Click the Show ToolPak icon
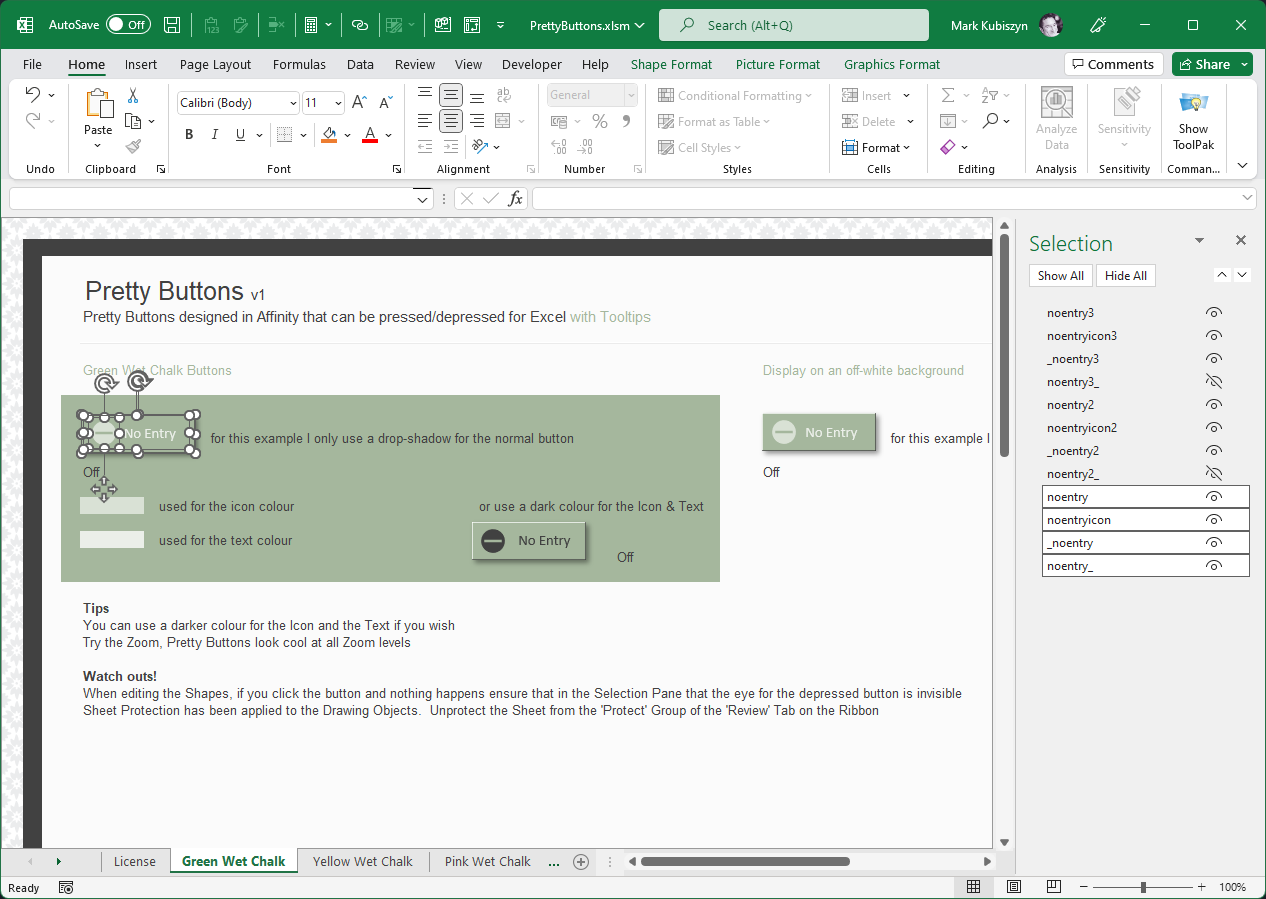 point(1192,103)
